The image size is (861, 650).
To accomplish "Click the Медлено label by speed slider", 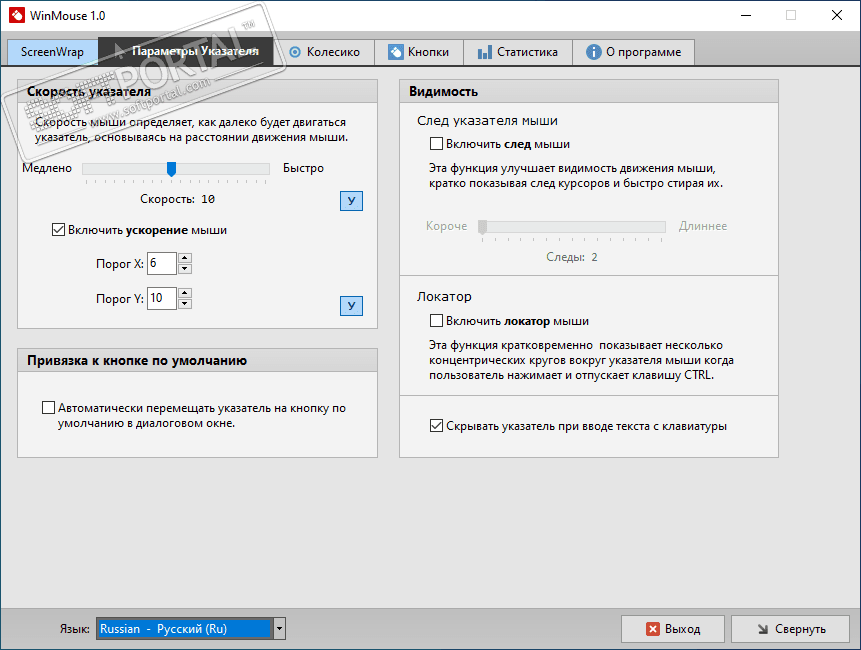I will click(47, 168).
